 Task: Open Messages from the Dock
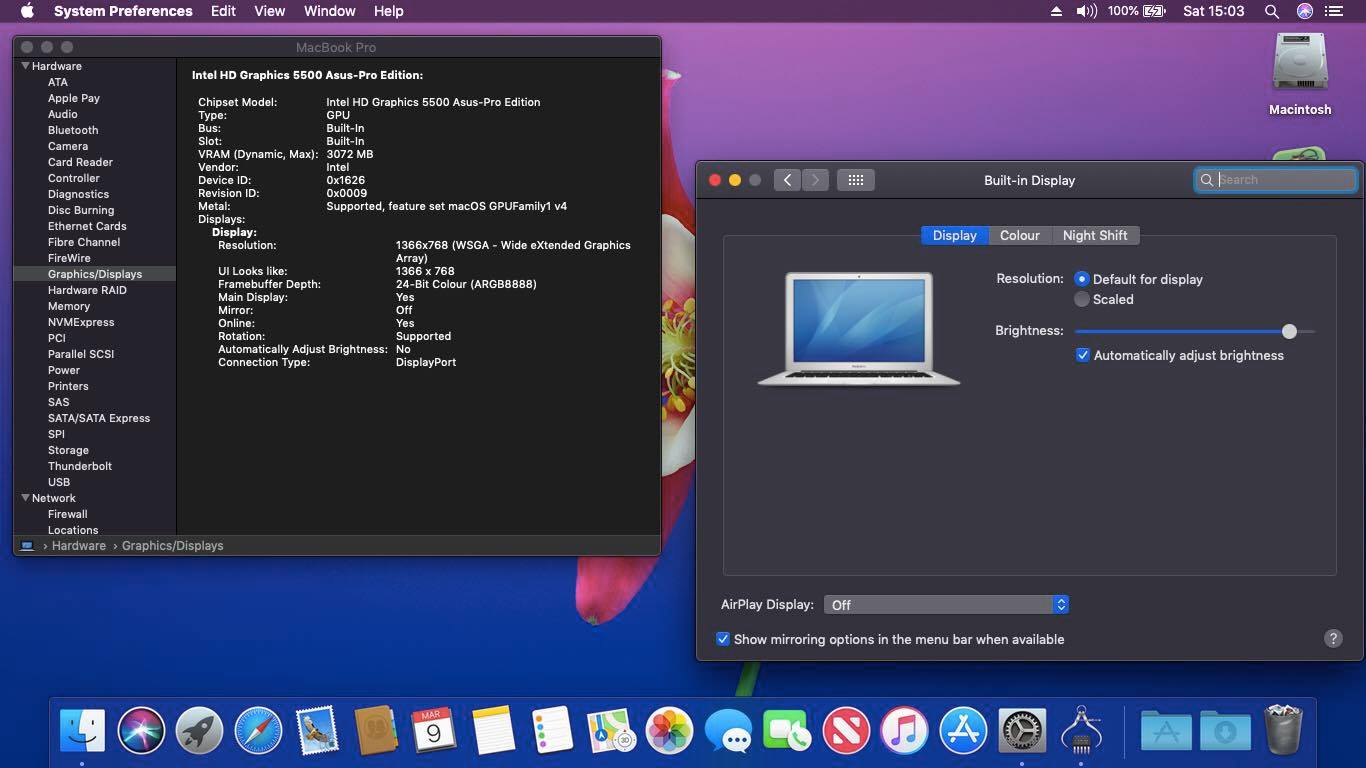pos(727,730)
